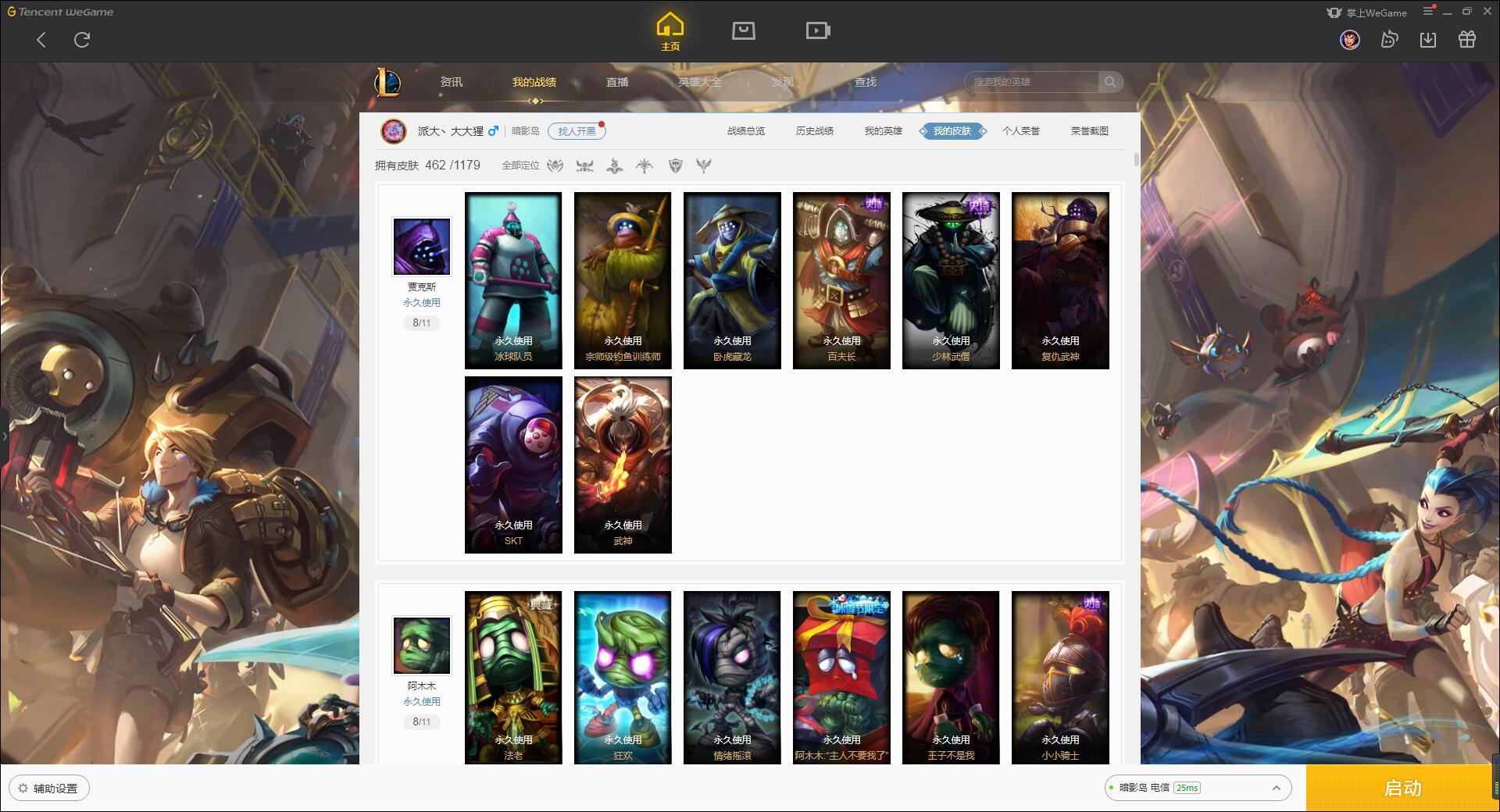
Task: Click the 搜索我的英雄 search field
Action: [1031, 82]
